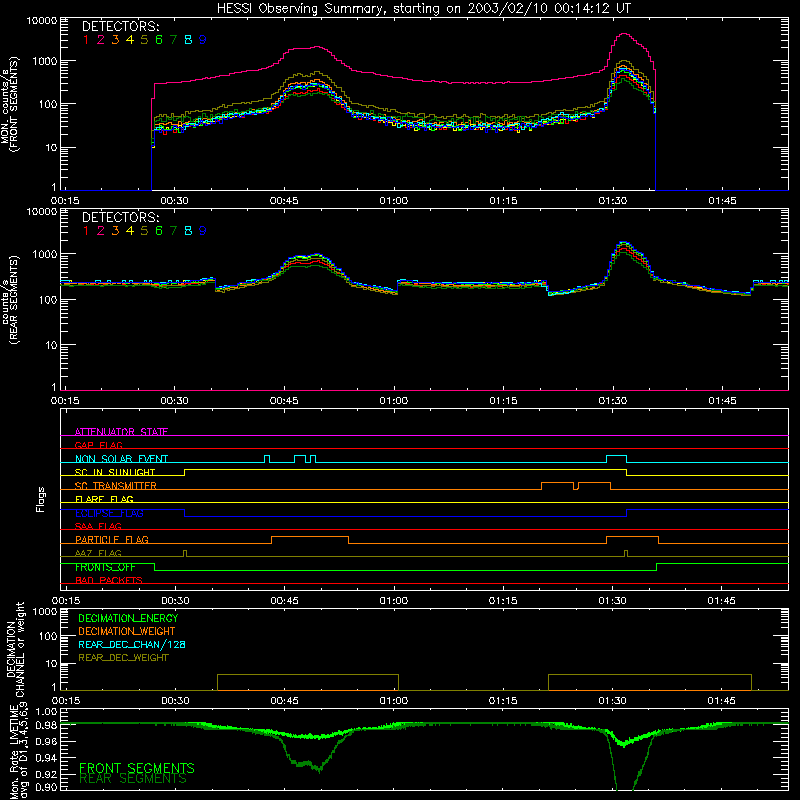
Task: Click pink detector 2 in front segments legend
Action: 101,40
